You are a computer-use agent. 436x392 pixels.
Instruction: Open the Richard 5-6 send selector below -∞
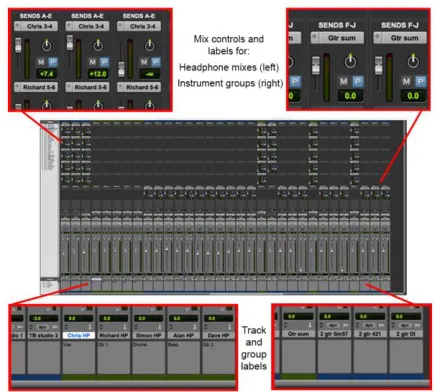[x=139, y=87]
